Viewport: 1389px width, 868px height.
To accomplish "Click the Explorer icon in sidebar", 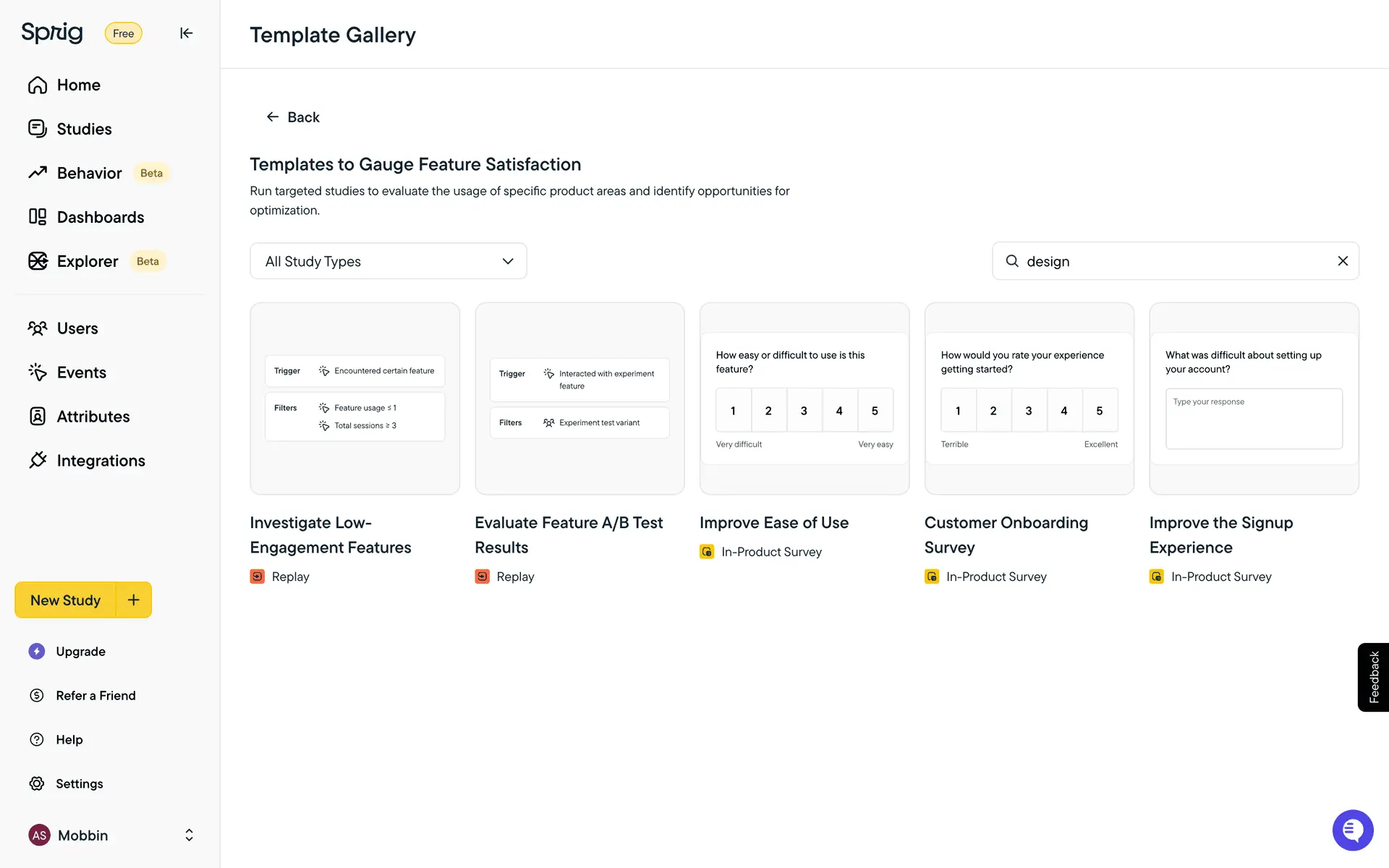I will (38, 261).
